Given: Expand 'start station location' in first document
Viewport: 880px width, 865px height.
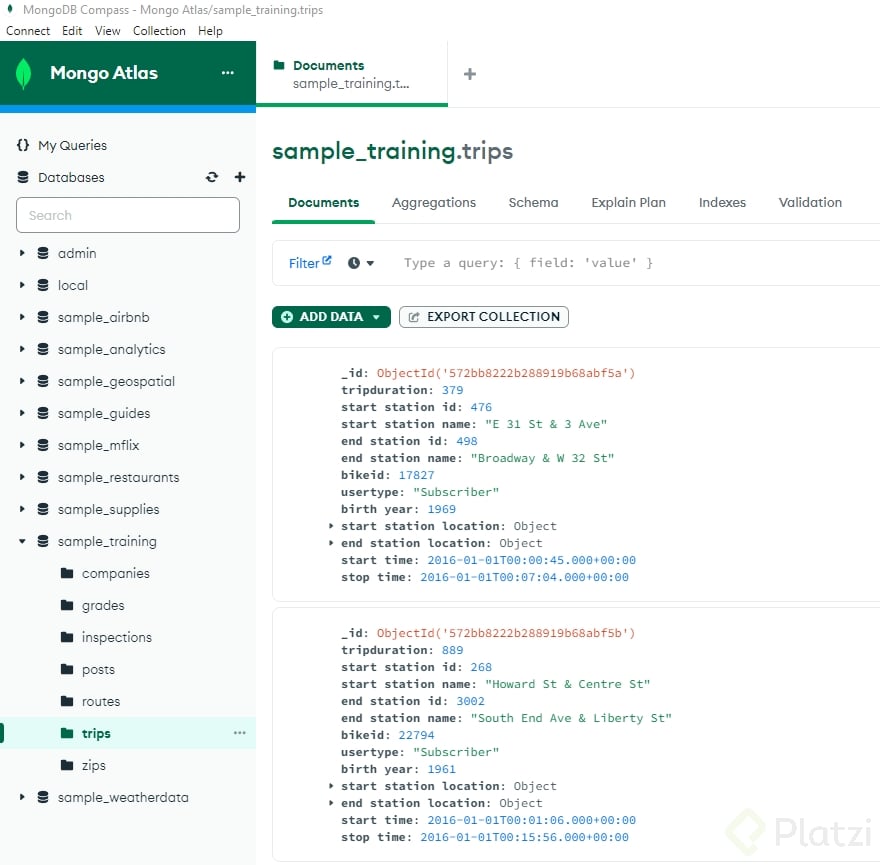Looking at the screenshot, I should (332, 526).
